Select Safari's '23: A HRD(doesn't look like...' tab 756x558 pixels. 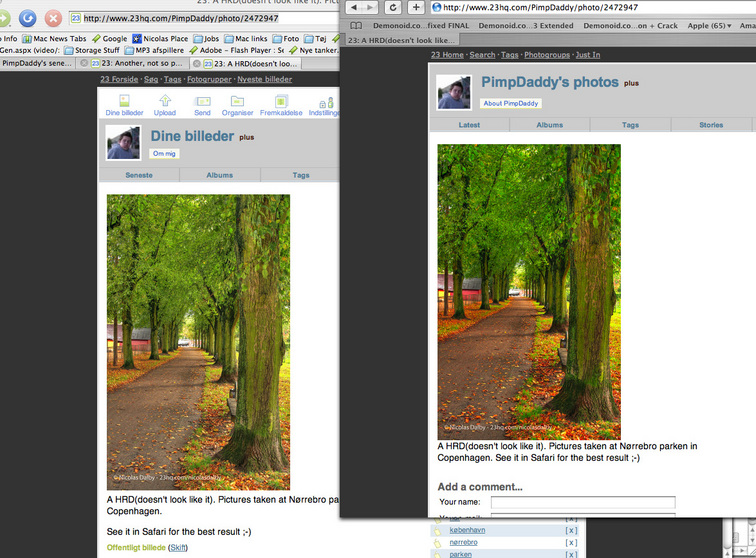pos(401,40)
